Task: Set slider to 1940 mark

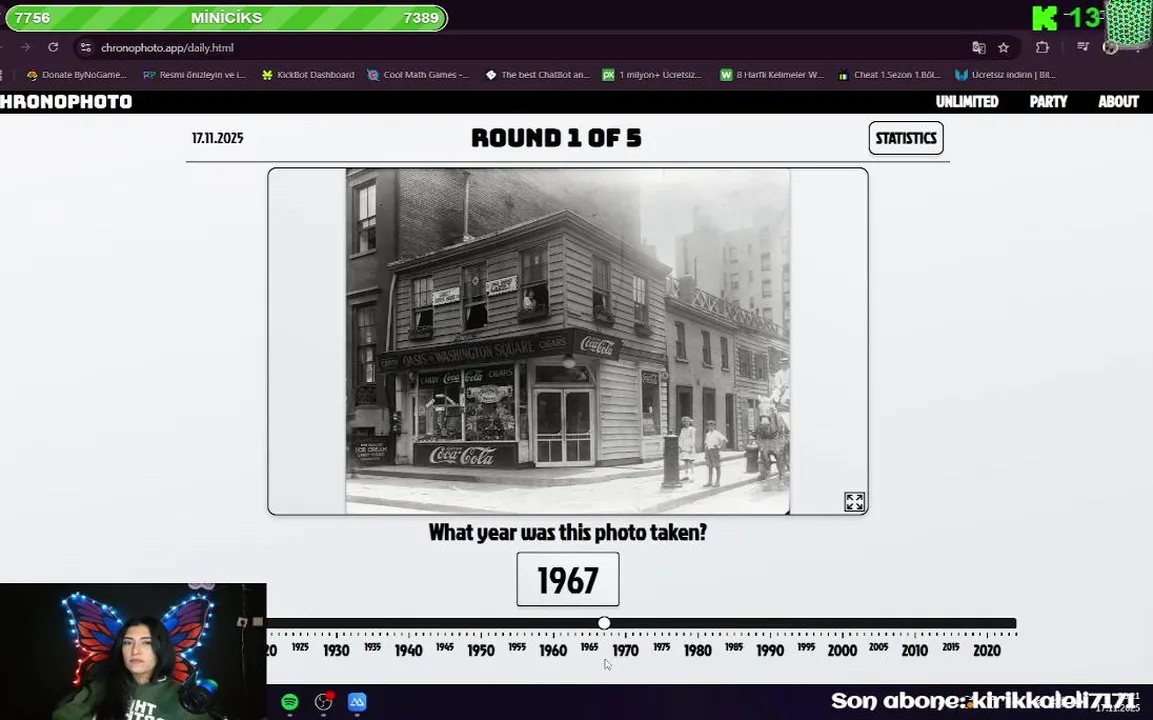Action: (408, 650)
